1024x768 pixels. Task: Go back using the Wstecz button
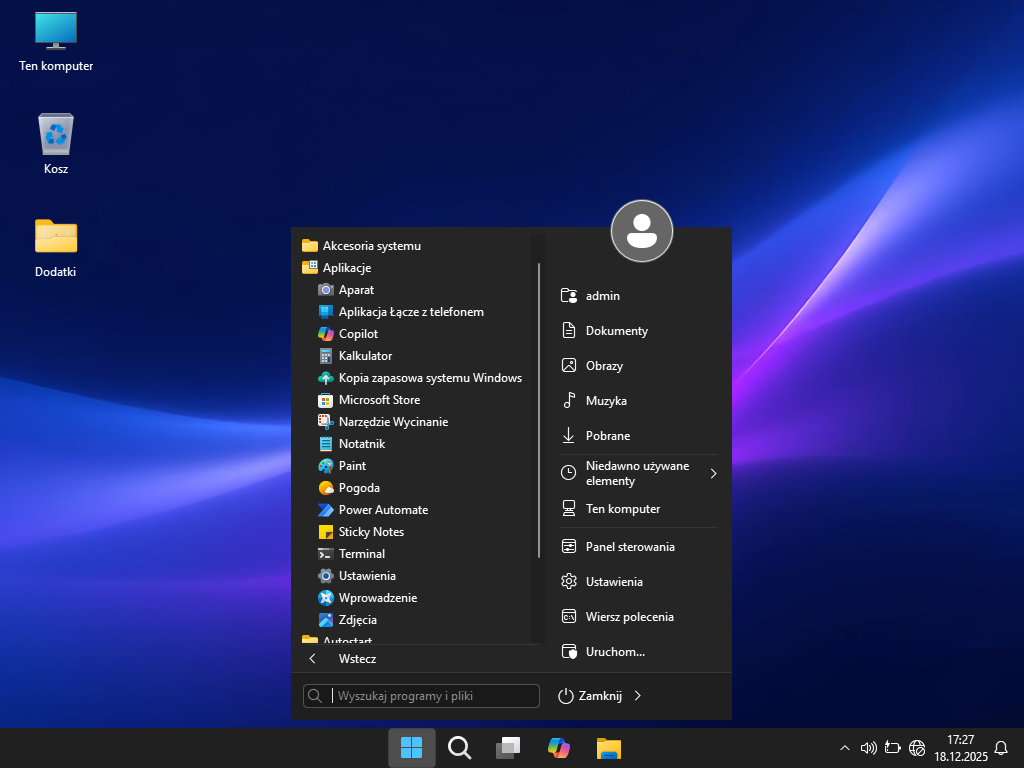coord(356,659)
